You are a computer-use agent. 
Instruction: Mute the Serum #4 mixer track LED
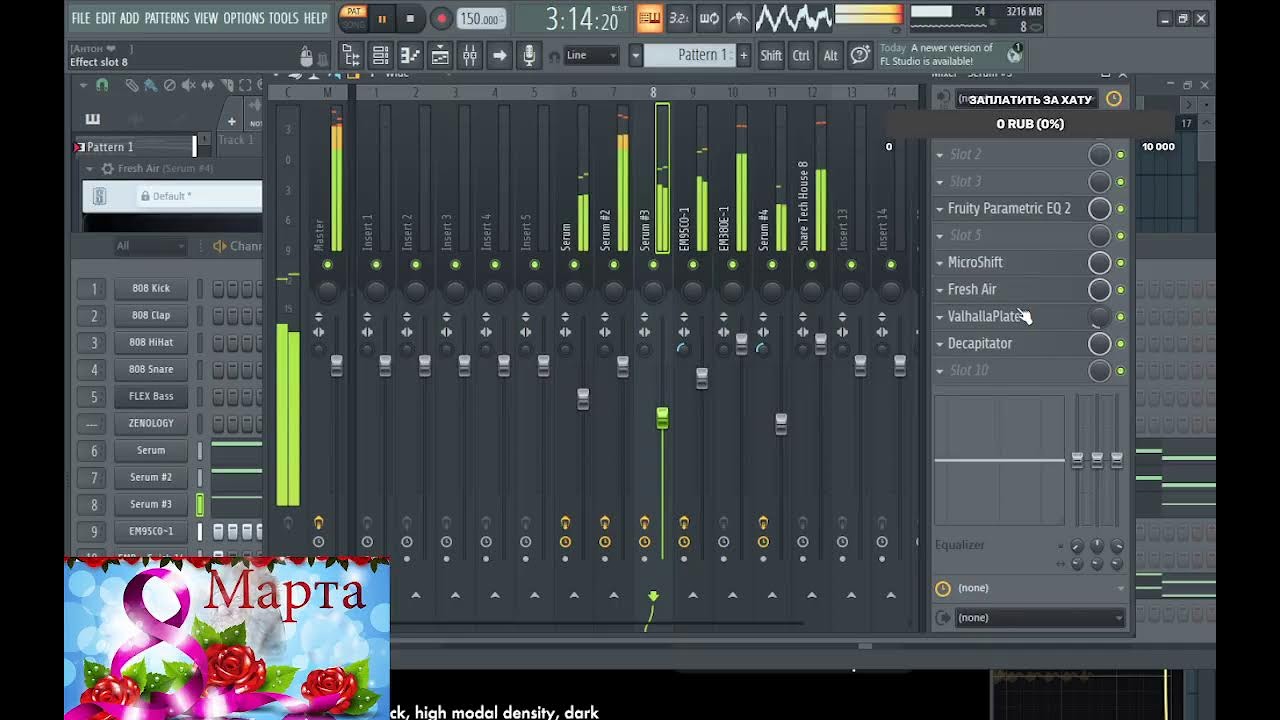coord(772,265)
